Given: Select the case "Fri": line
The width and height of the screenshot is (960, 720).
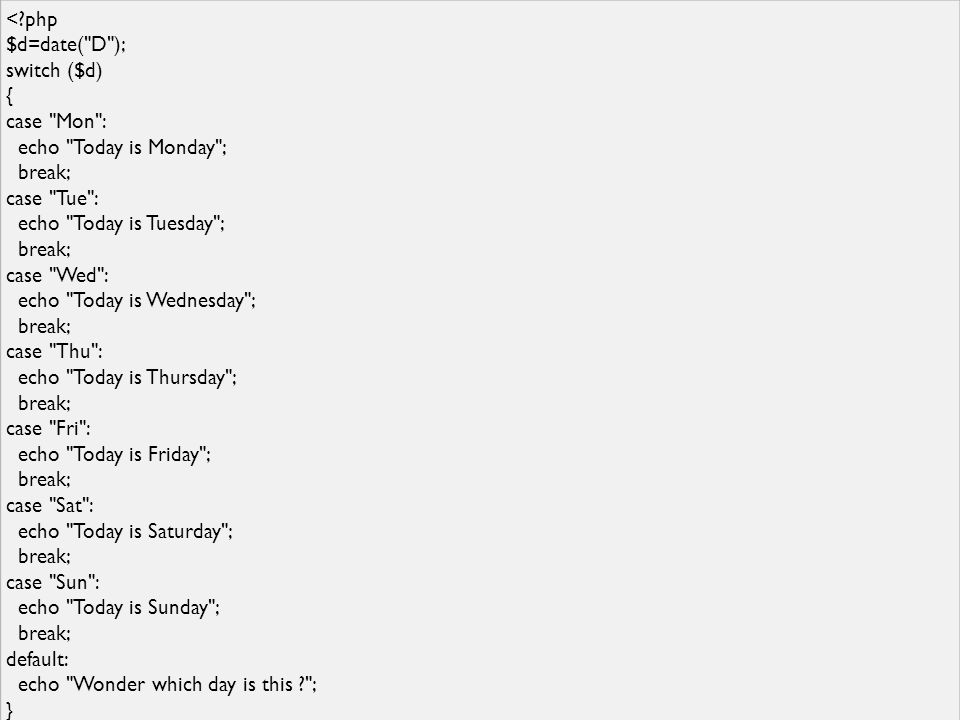Looking at the screenshot, I should click(x=48, y=429).
